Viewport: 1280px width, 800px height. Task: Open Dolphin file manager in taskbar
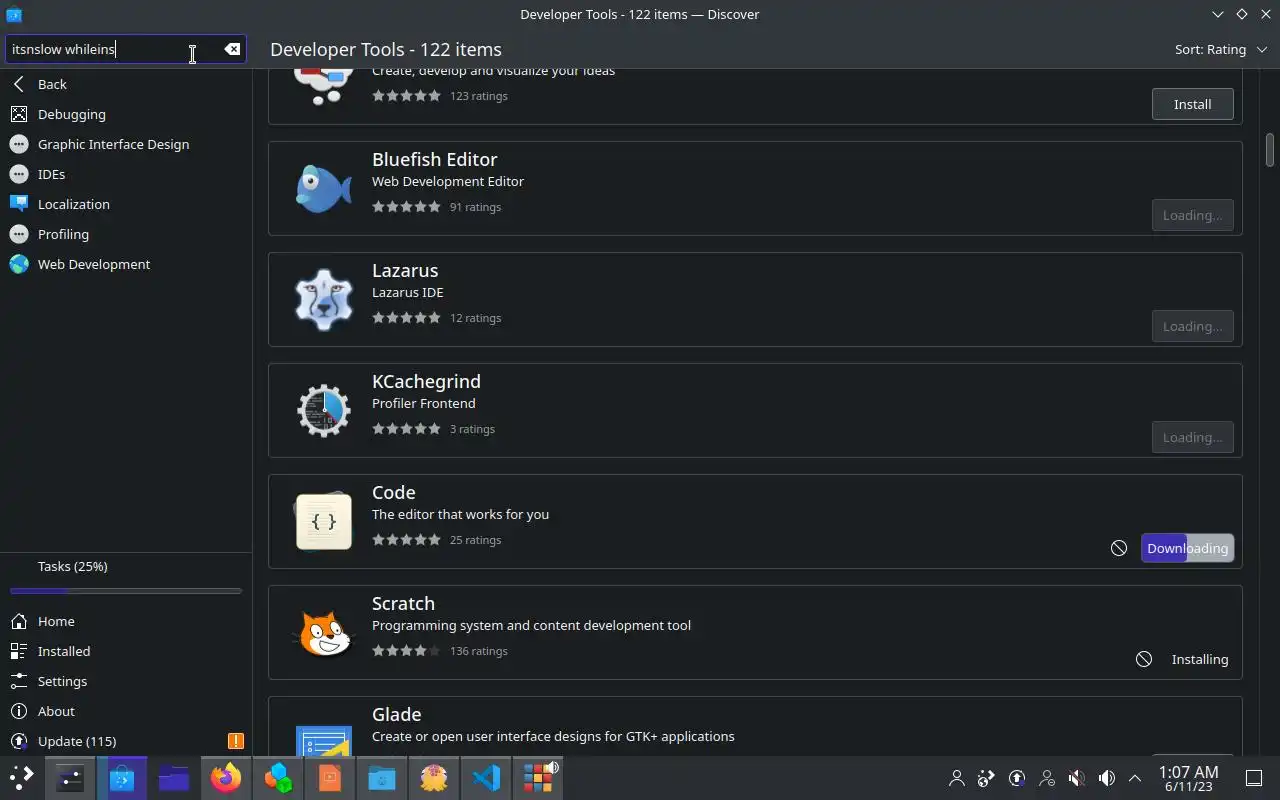point(174,777)
